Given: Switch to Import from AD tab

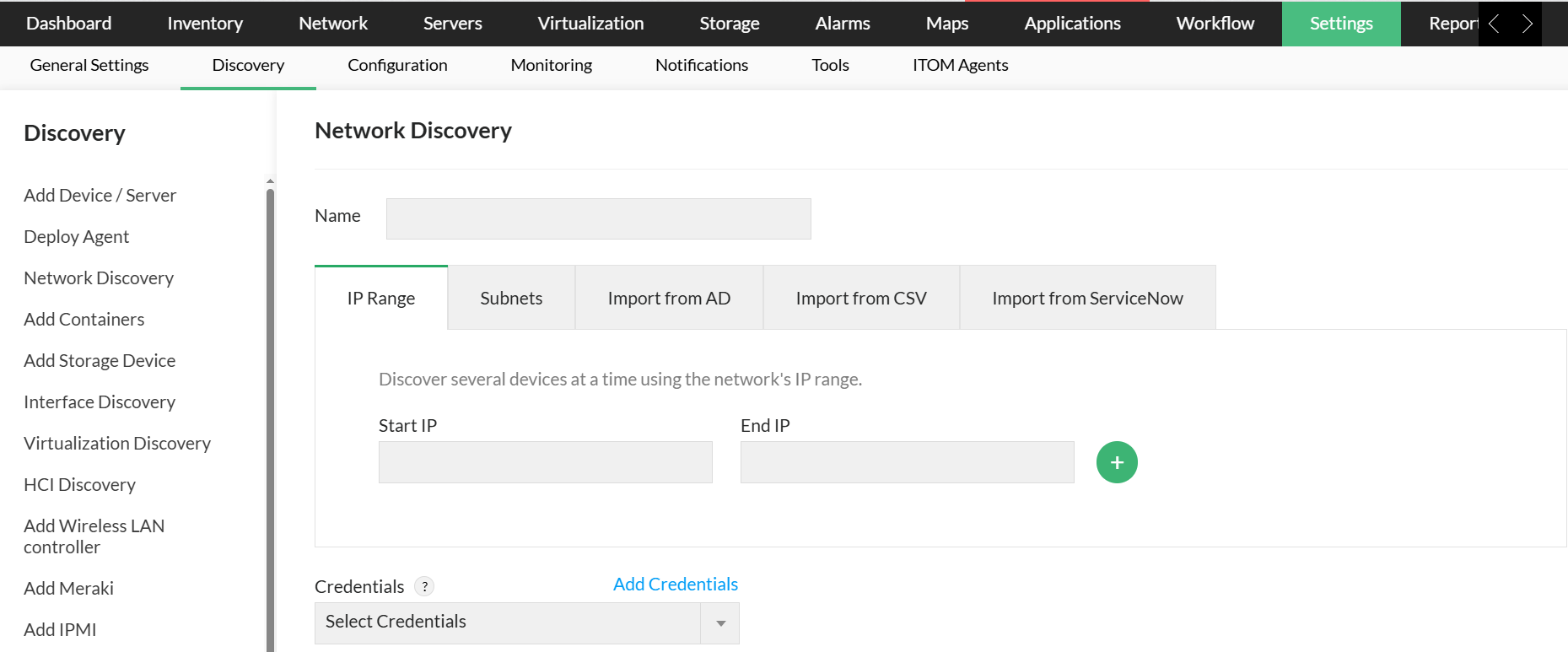Looking at the screenshot, I should pyautogui.click(x=669, y=298).
